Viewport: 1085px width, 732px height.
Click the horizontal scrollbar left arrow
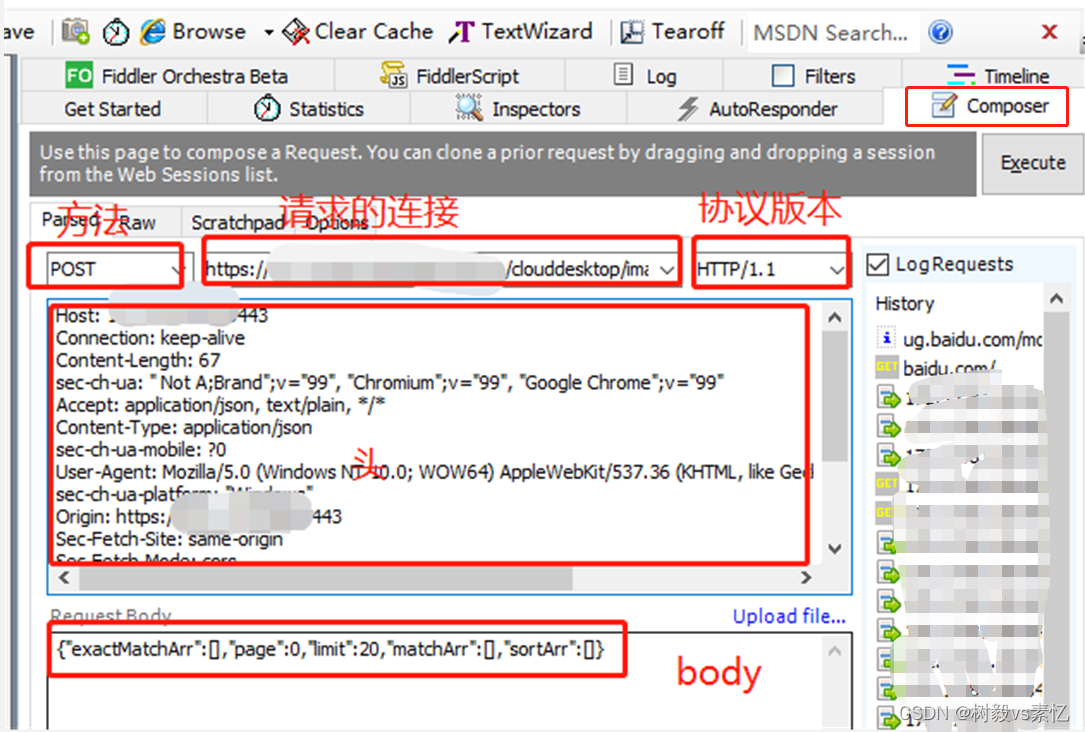(x=64, y=577)
